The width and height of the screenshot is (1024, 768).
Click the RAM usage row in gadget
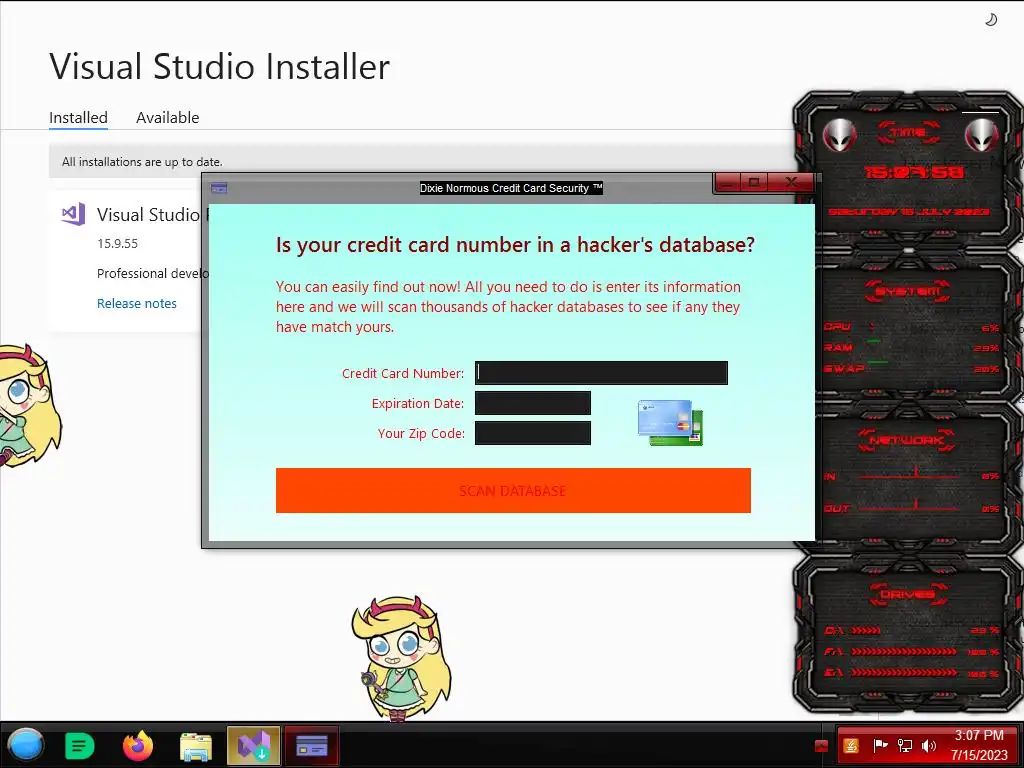(911, 347)
